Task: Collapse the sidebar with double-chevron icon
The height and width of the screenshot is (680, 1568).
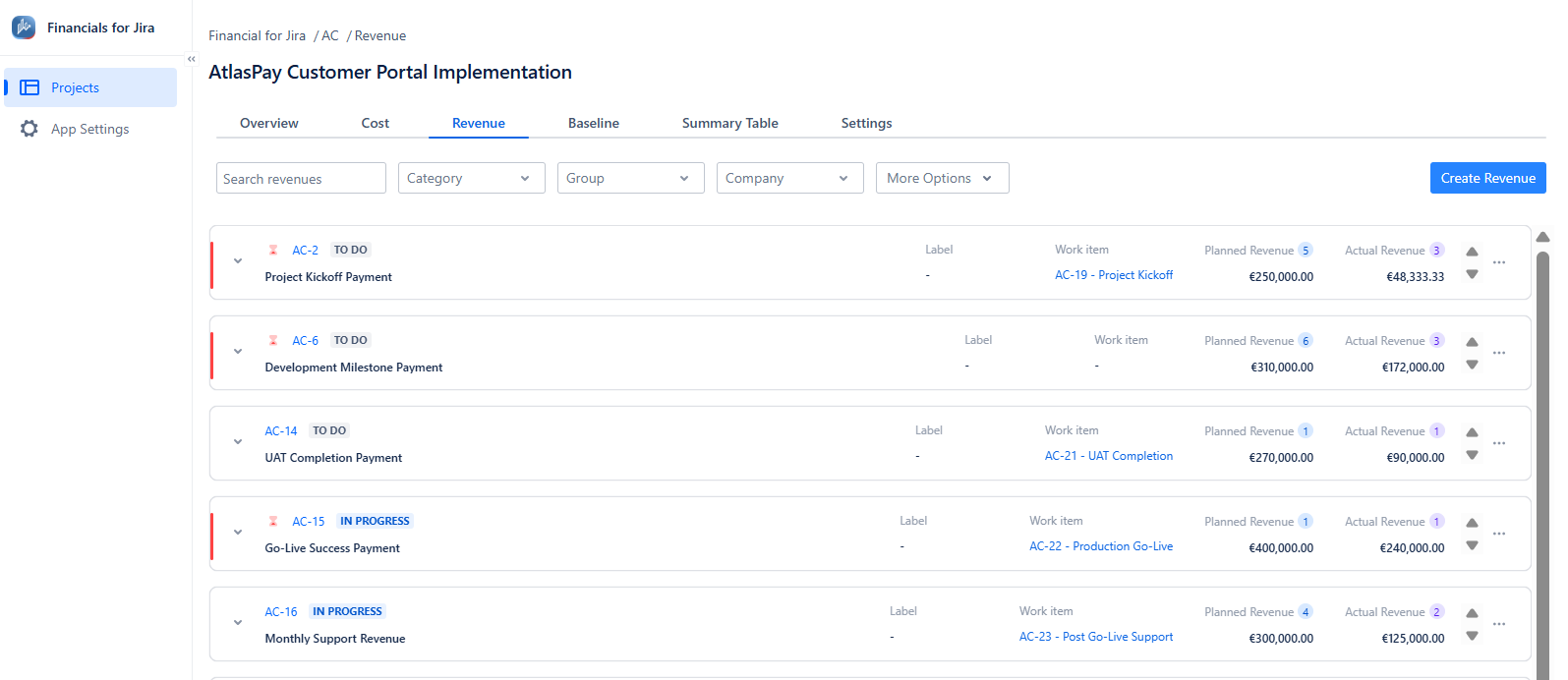Action: click(192, 59)
